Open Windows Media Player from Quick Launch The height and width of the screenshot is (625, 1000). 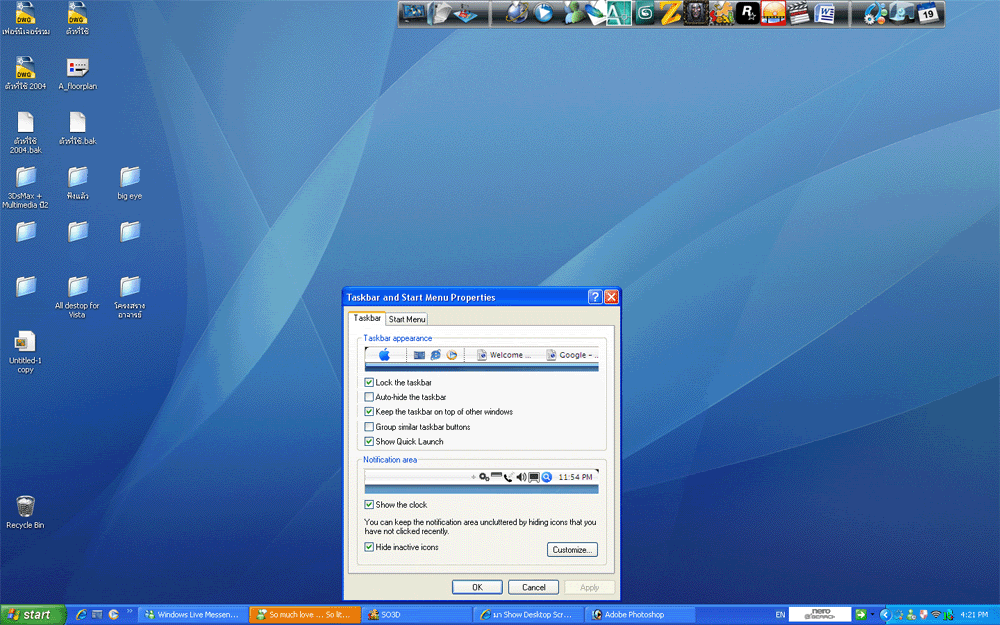114,615
